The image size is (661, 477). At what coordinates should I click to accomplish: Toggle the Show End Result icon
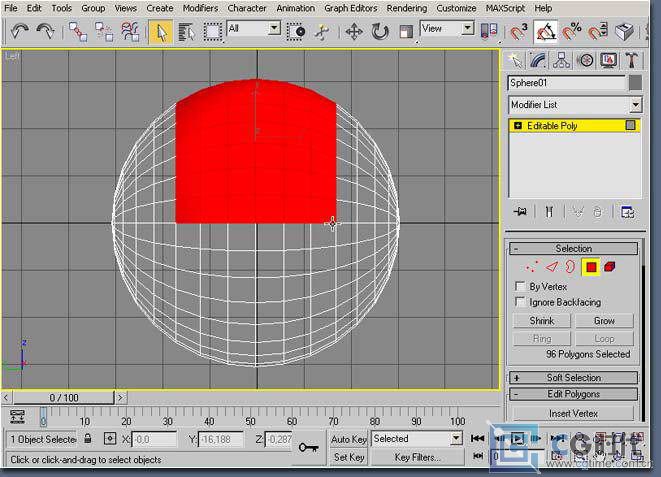click(549, 212)
